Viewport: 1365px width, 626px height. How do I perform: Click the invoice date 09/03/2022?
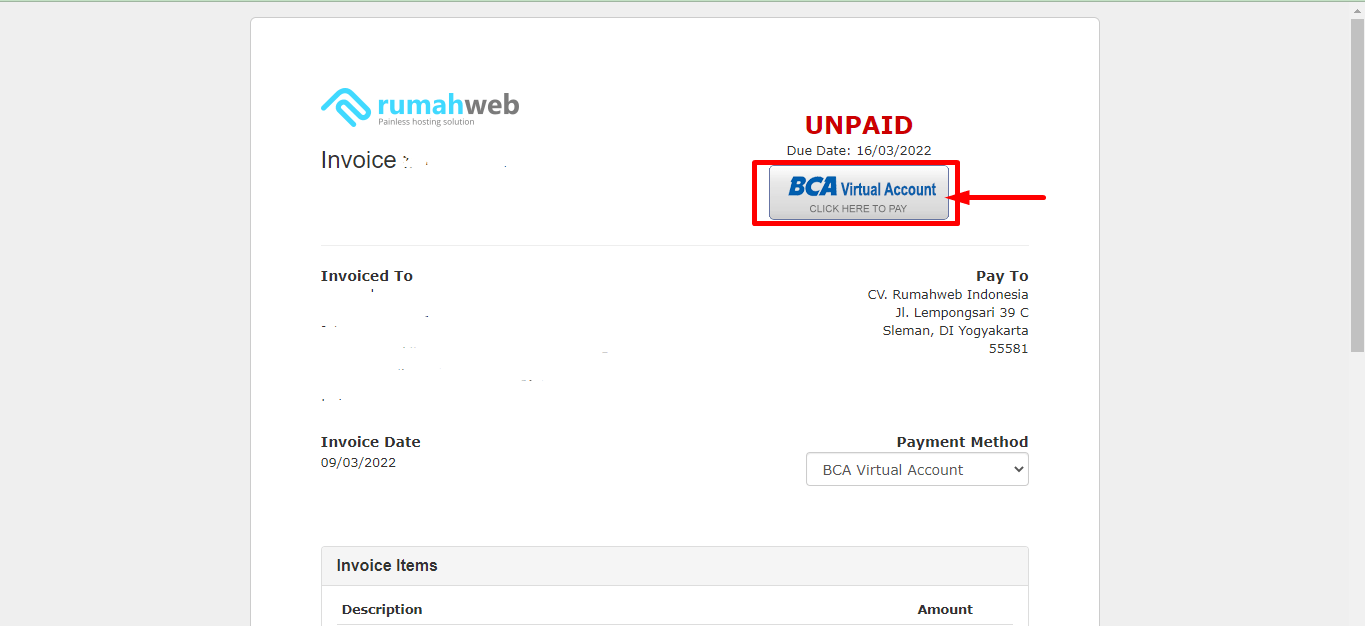pyautogui.click(x=358, y=463)
